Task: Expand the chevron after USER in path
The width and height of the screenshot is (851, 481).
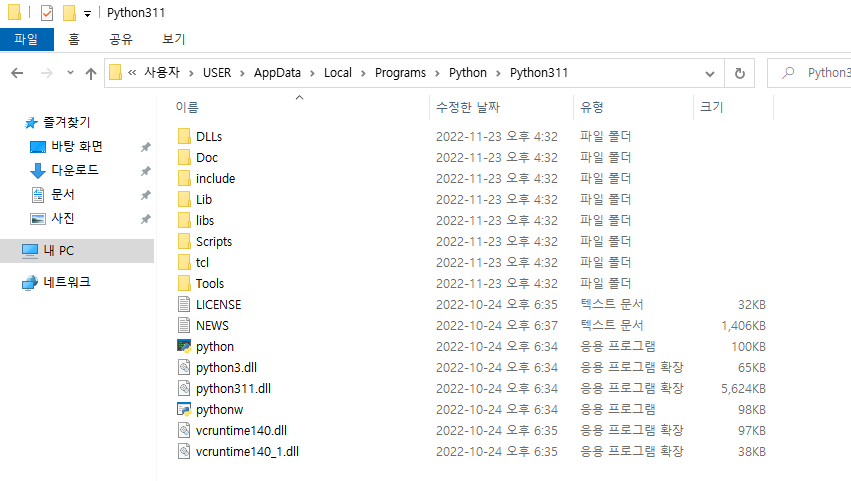Action: tap(242, 73)
